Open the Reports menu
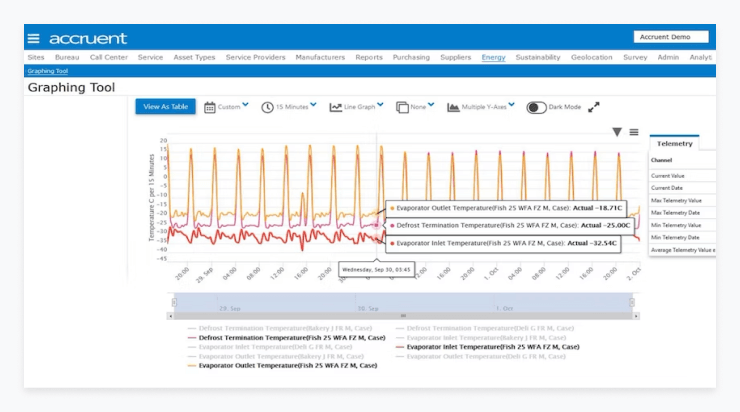 (x=369, y=57)
